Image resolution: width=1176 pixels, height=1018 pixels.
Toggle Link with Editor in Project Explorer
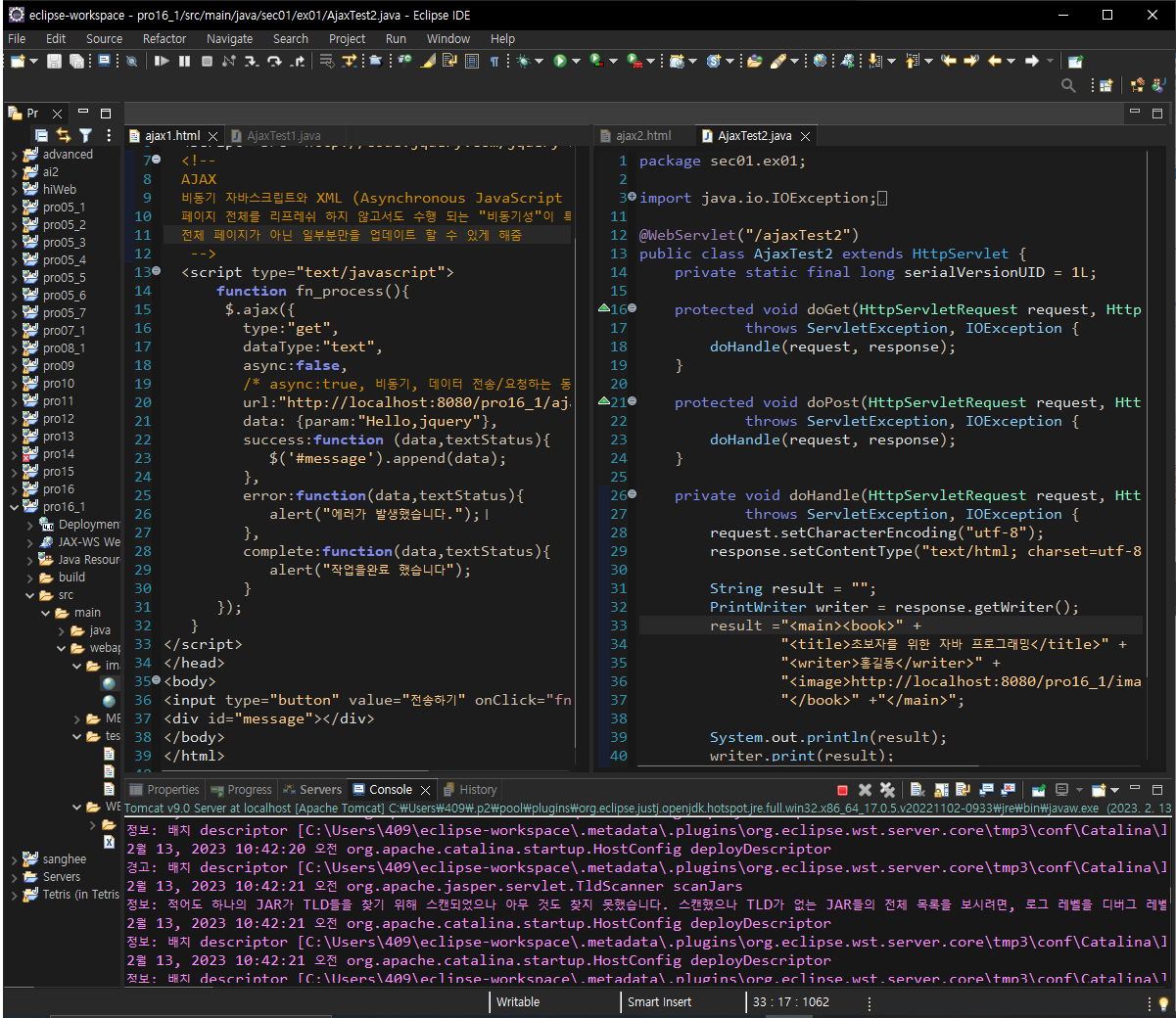point(63,135)
